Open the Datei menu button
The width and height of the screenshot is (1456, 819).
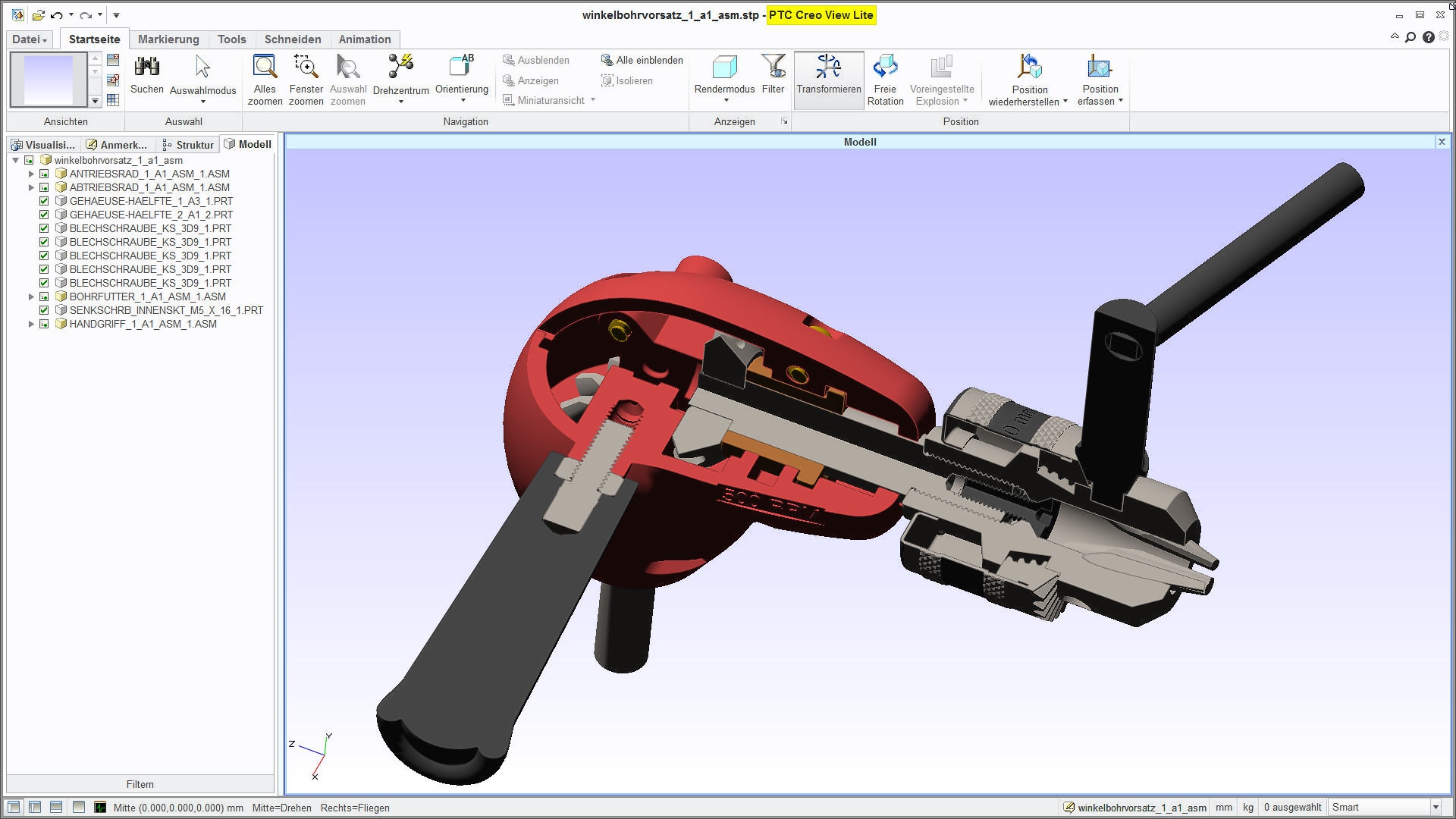pos(30,39)
